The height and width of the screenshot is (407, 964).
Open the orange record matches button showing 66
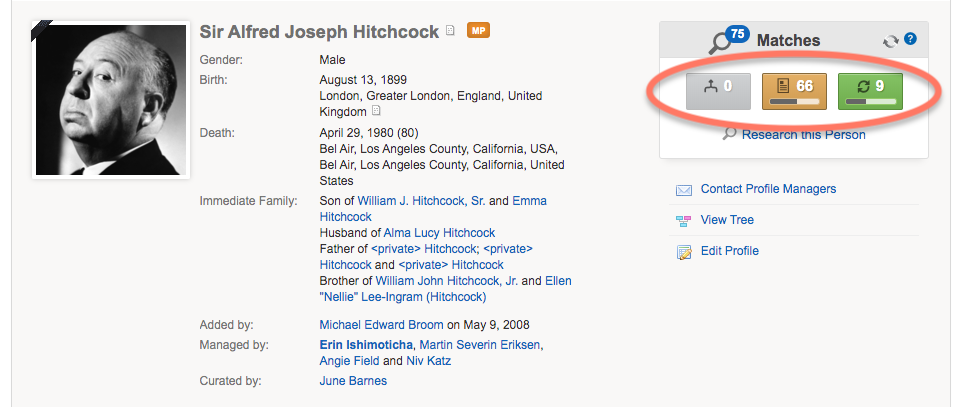coord(794,92)
